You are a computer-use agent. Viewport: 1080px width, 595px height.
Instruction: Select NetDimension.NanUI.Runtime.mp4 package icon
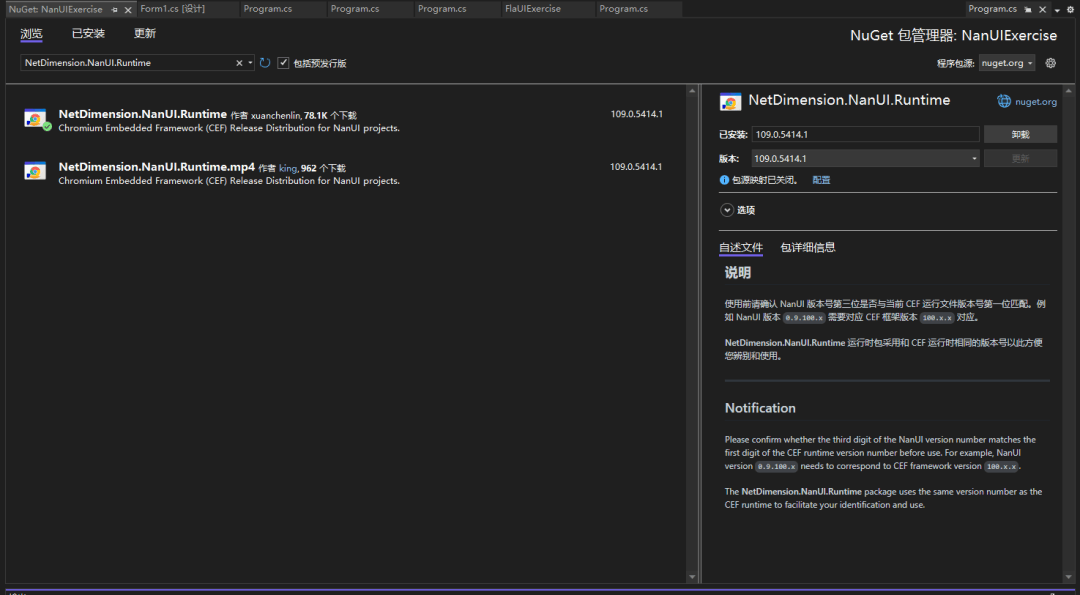(35, 171)
